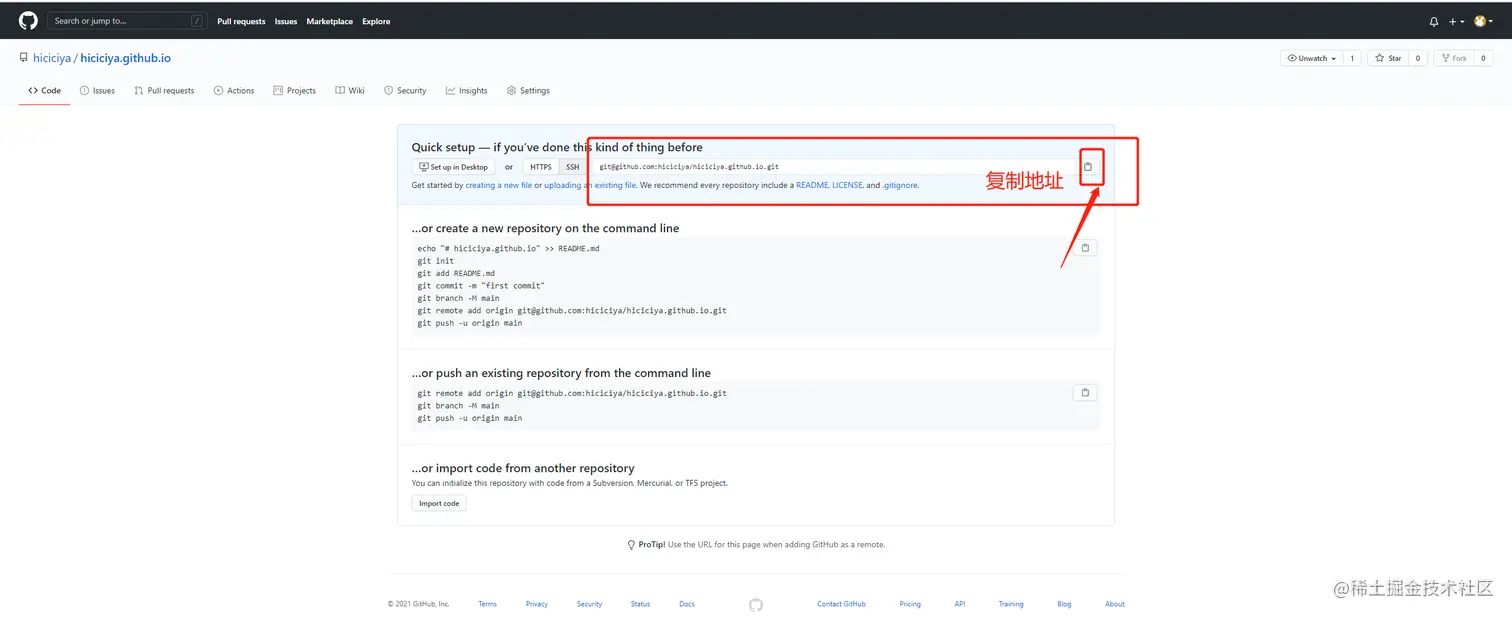Click the fork count next to Fork
This screenshot has width=1512, height=617.
[1484, 58]
